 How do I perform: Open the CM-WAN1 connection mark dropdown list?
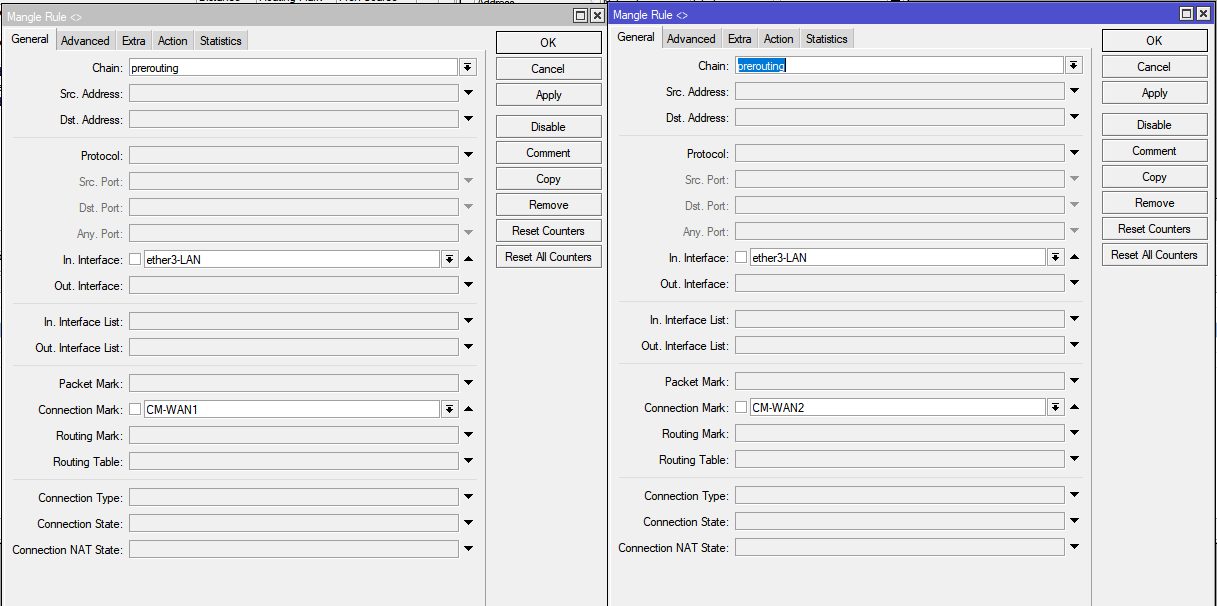click(449, 410)
